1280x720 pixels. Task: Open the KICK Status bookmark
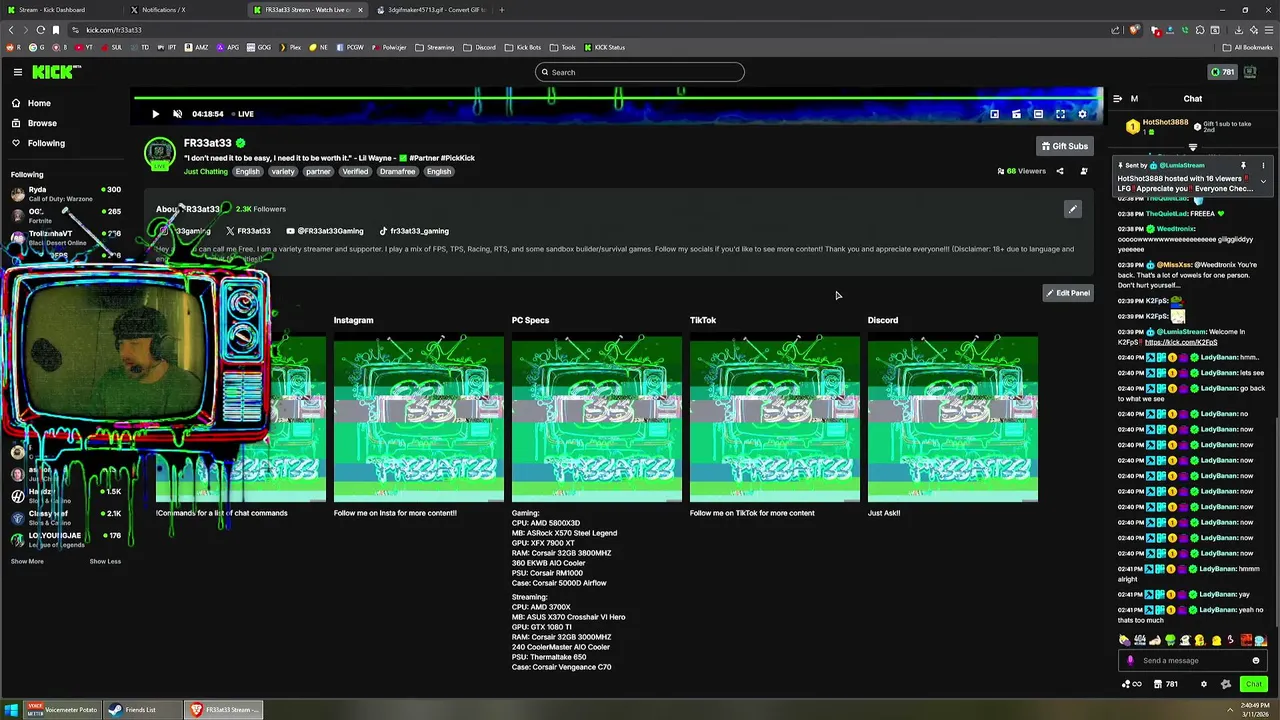click(605, 47)
